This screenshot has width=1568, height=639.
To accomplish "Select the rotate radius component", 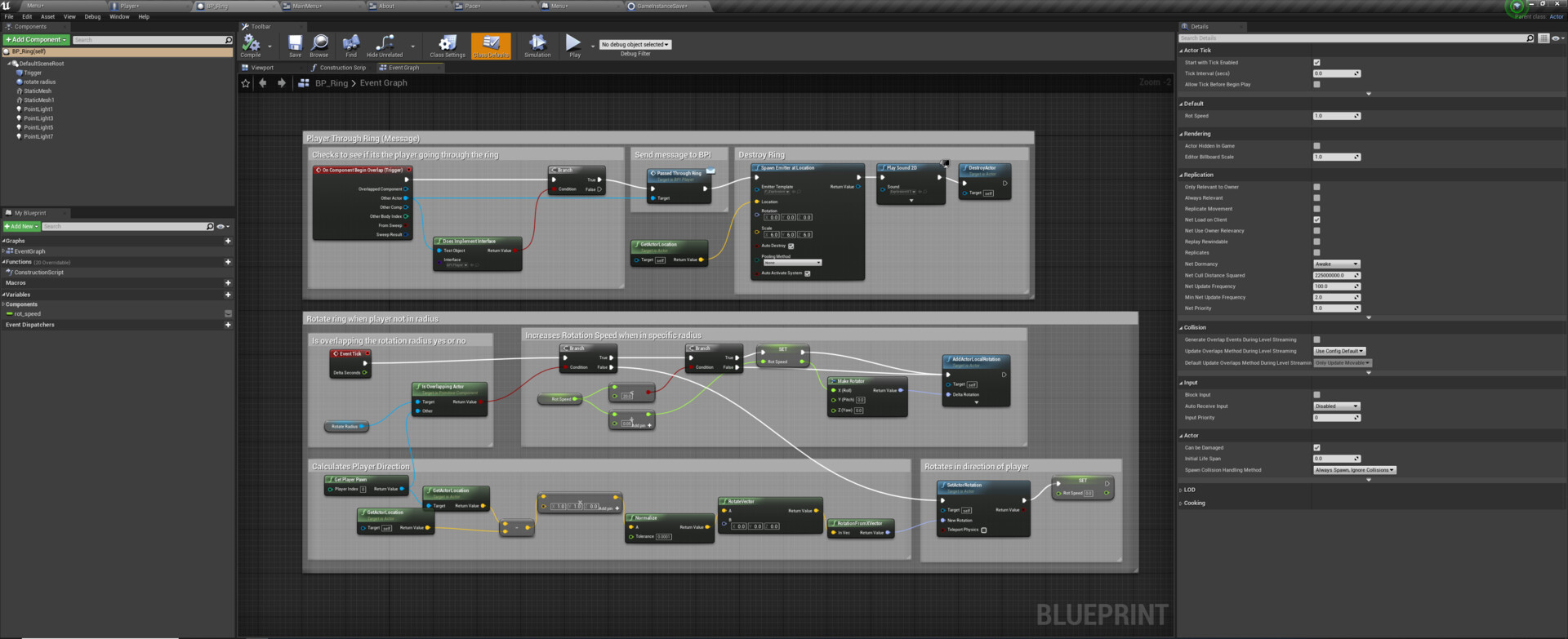I will pos(39,82).
